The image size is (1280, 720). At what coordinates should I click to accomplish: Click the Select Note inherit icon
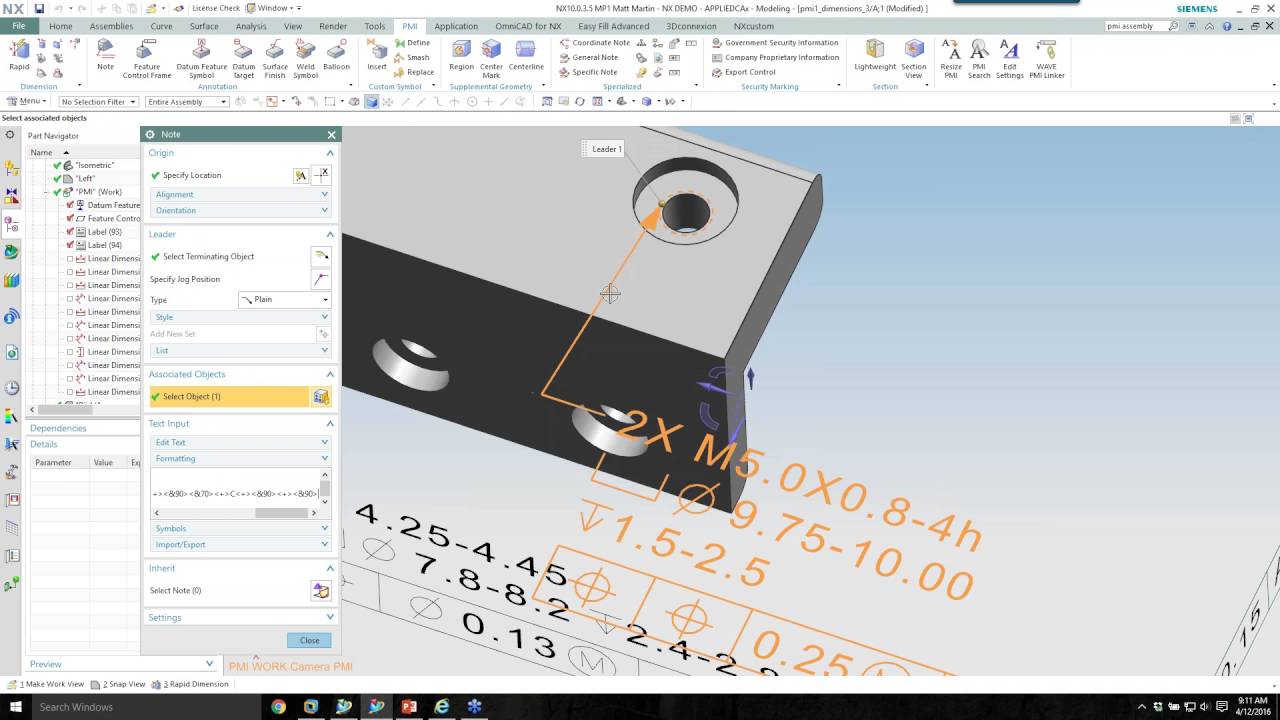pyautogui.click(x=321, y=591)
